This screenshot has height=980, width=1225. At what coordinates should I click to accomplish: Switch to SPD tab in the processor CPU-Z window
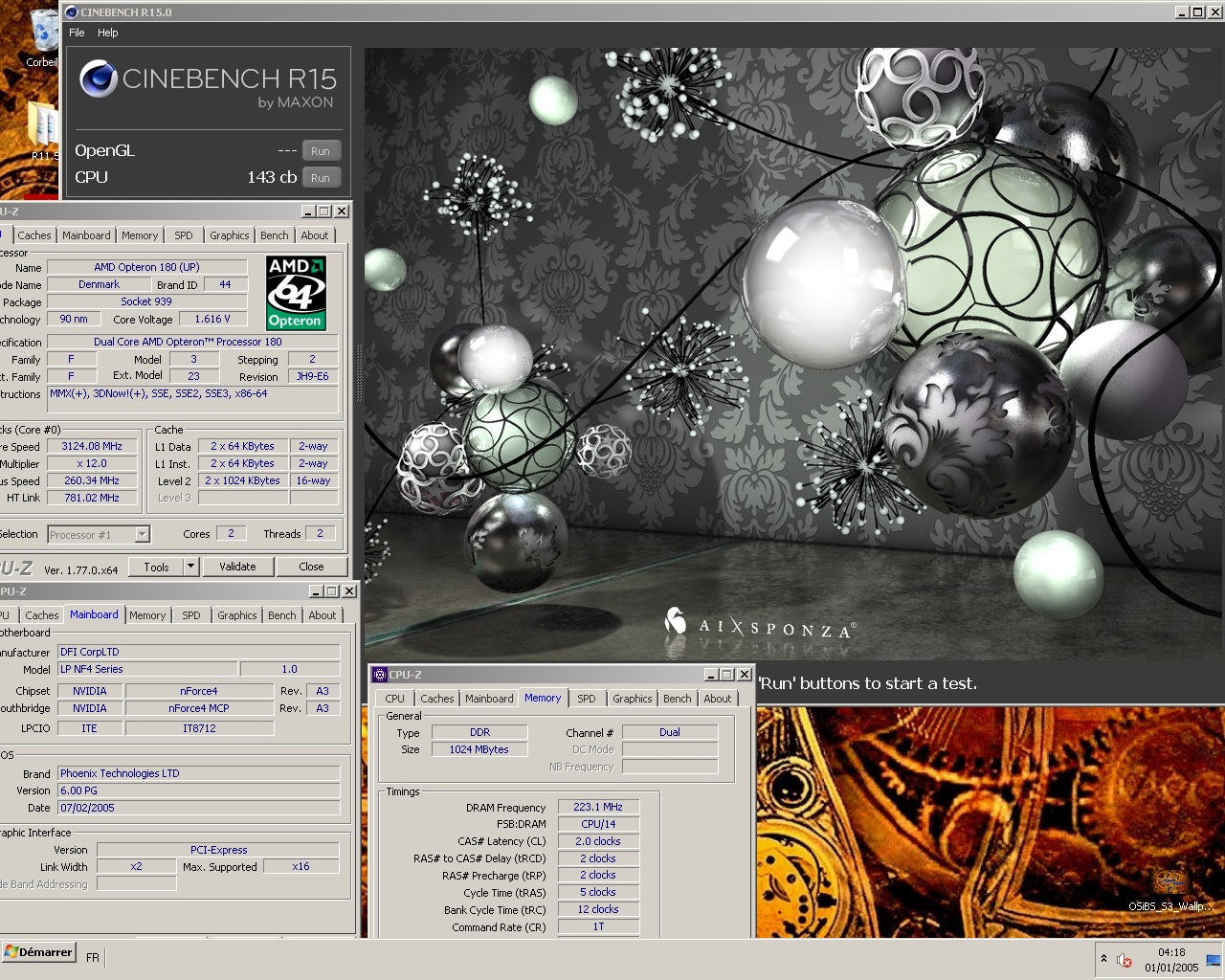click(184, 235)
